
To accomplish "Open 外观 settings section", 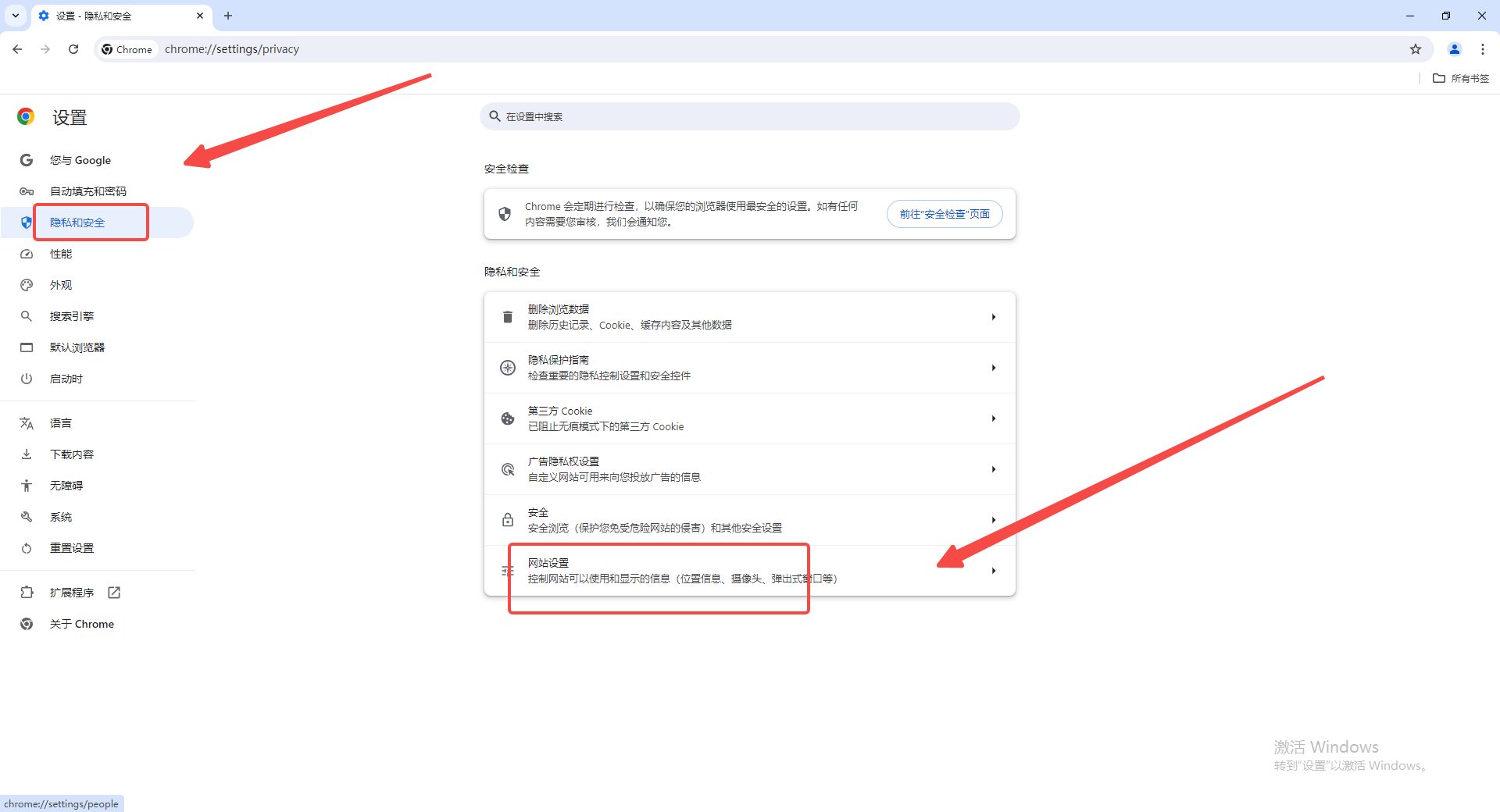I will pyautogui.click(x=97, y=285).
